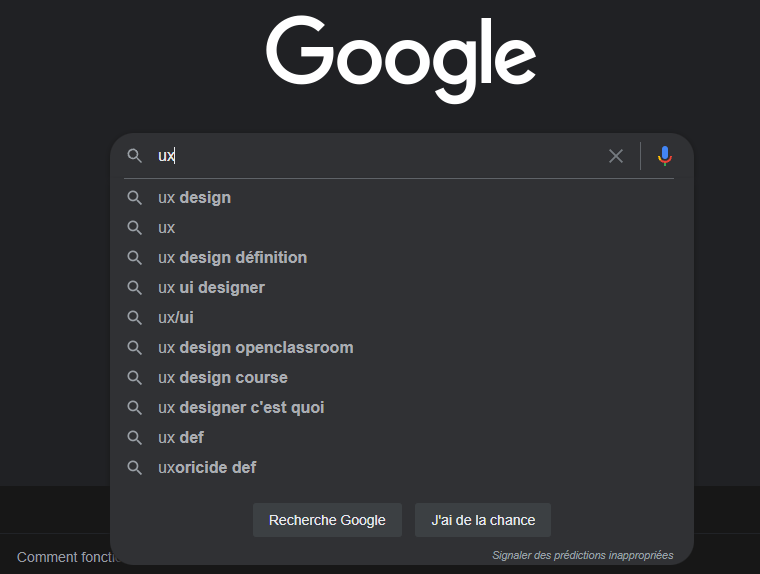The height and width of the screenshot is (574, 760).
Task: Select the 'ux/ui' suggestion
Action: click(401, 318)
